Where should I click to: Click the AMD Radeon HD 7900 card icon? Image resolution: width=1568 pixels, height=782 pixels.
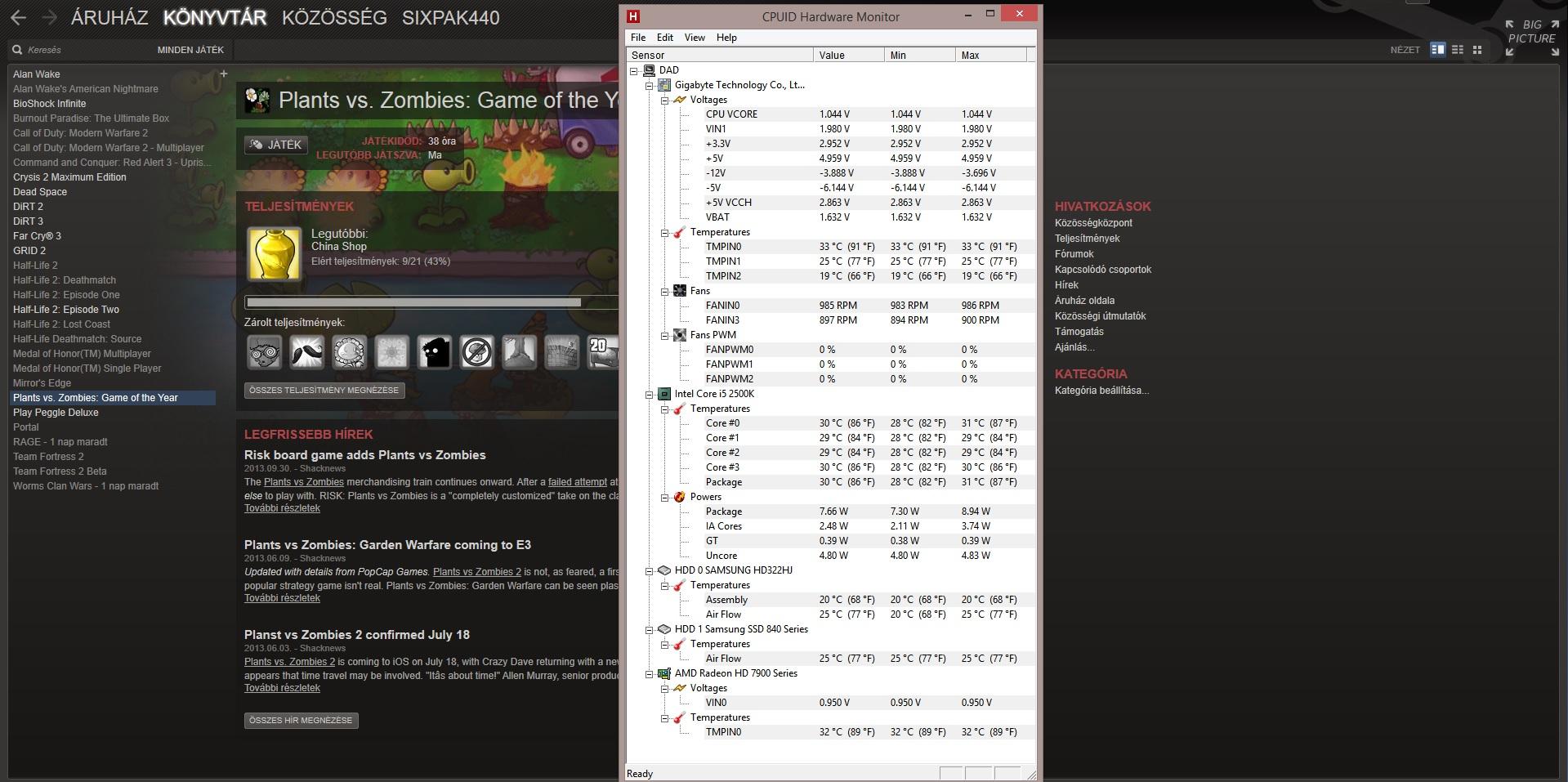tap(664, 673)
